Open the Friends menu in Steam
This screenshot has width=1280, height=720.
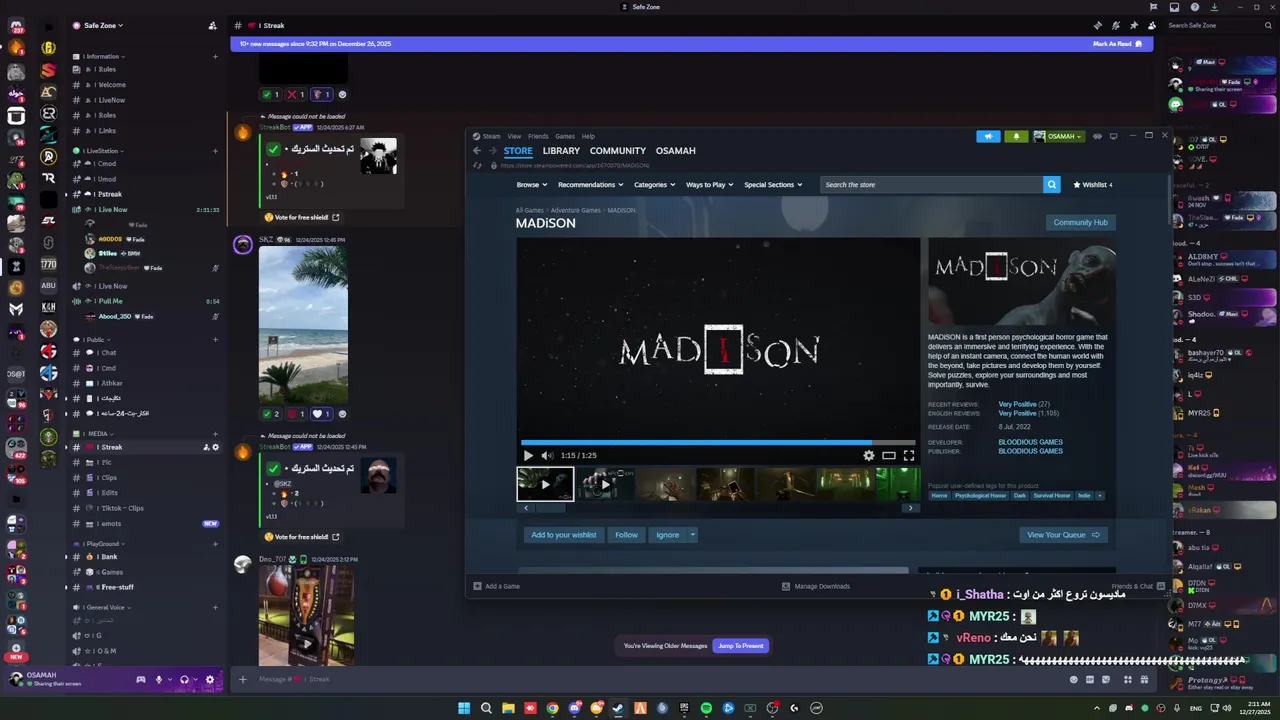(538, 136)
